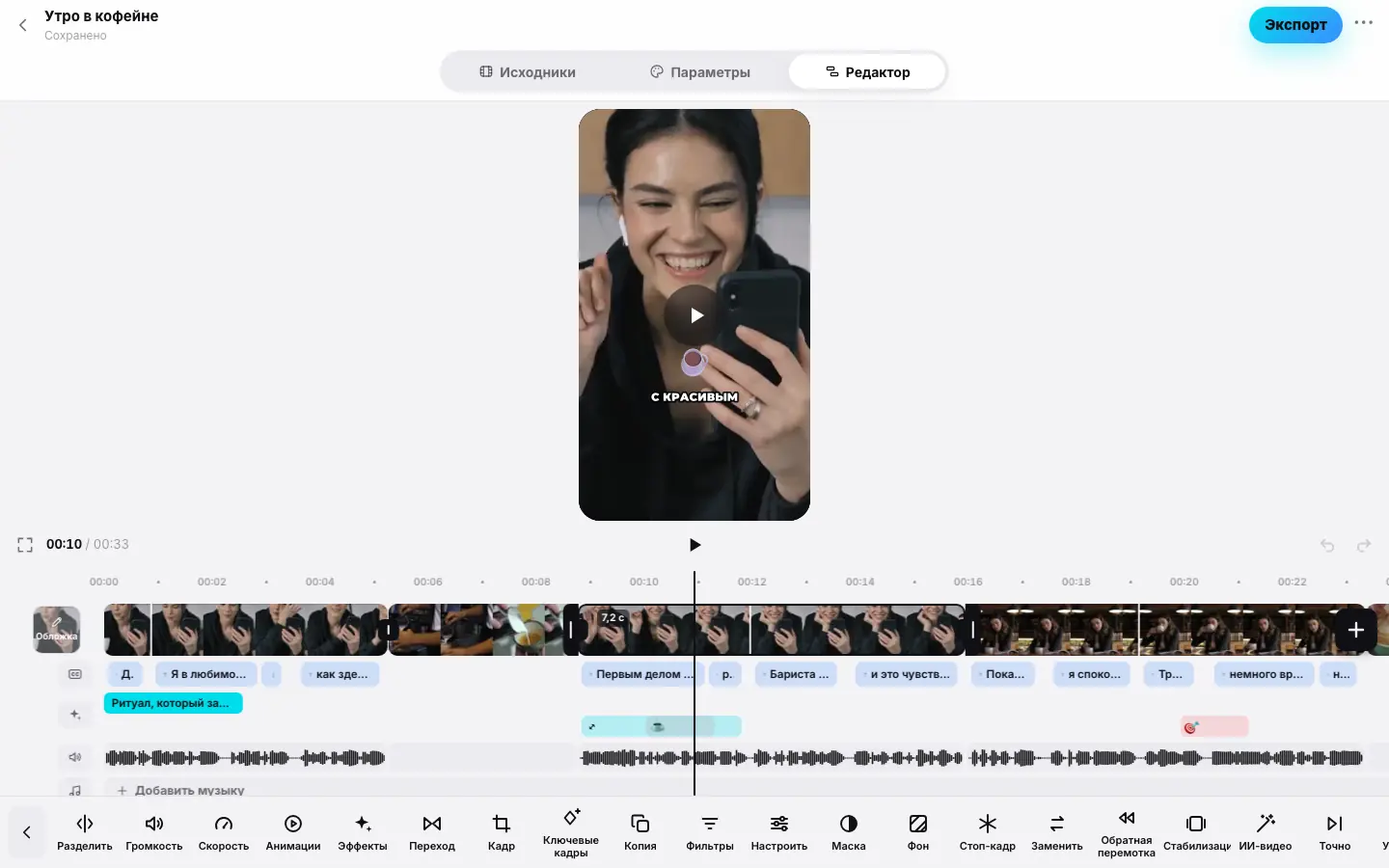Image resolution: width=1389 pixels, height=868 pixels.
Task: Apply Обратная перемотка reverse tool
Action: tap(1127, 832)
